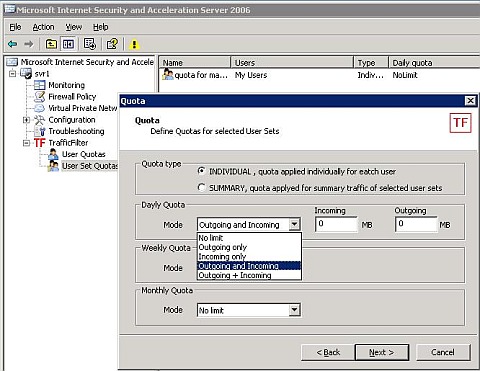480x371 pixels.
Task: Sort by the Type column header
Action: [x=371, y=62]
